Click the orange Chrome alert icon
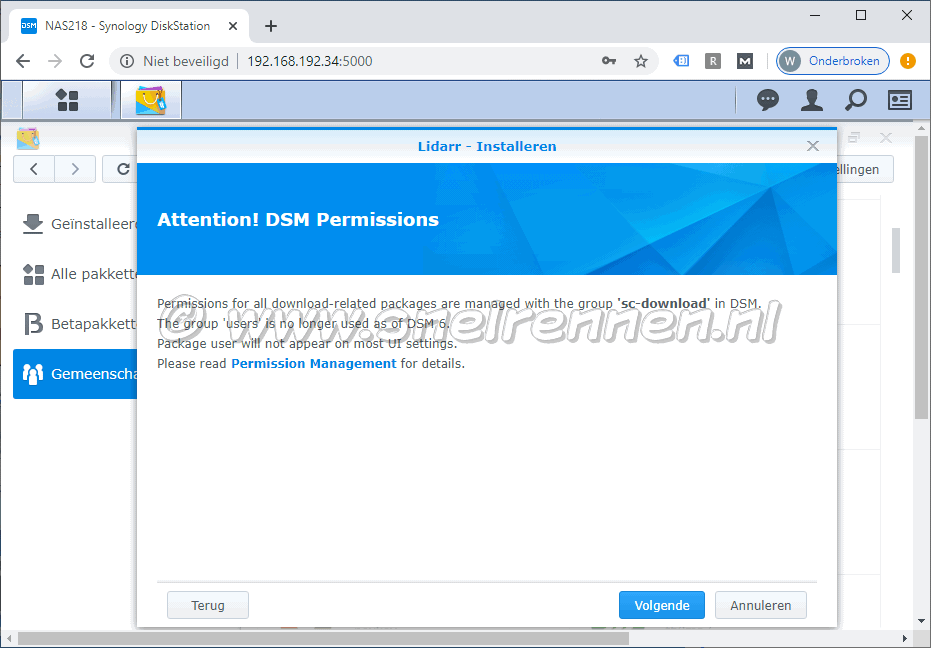Screen dimensions: 931x648 click(908, 61)
